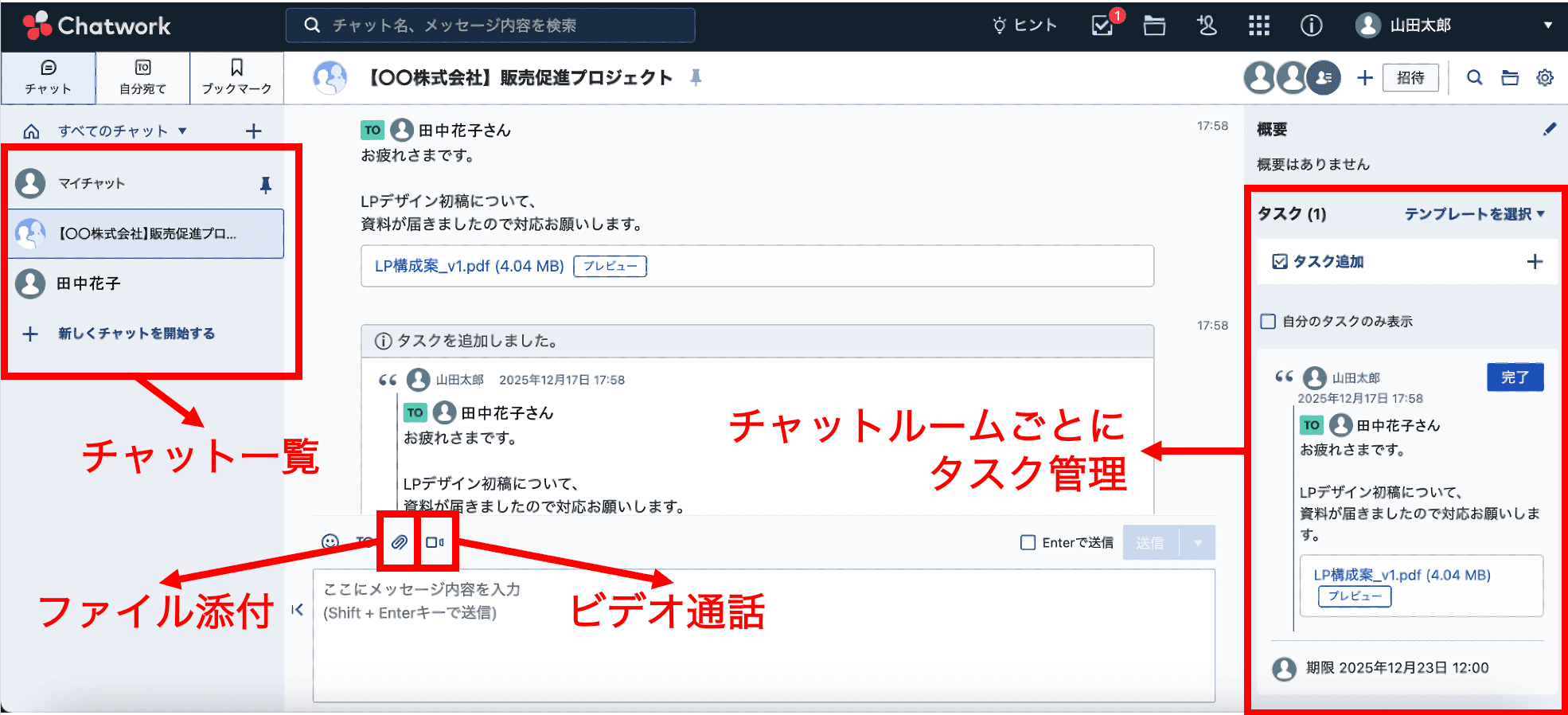Open the information circle icon
Image resolution: width=1568 pixels, height=715 pixels.
click(x=1311, y=25)
